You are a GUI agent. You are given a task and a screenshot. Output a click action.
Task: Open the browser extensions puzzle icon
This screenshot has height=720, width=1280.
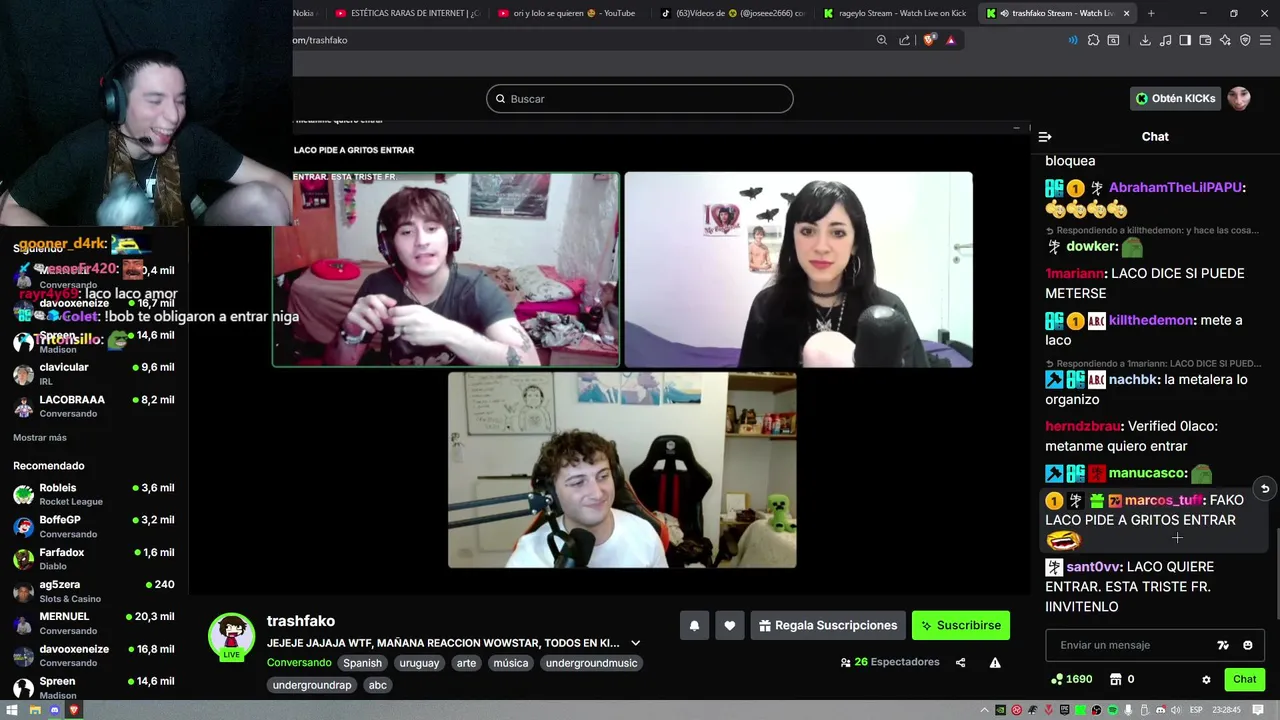[1093, 40]
